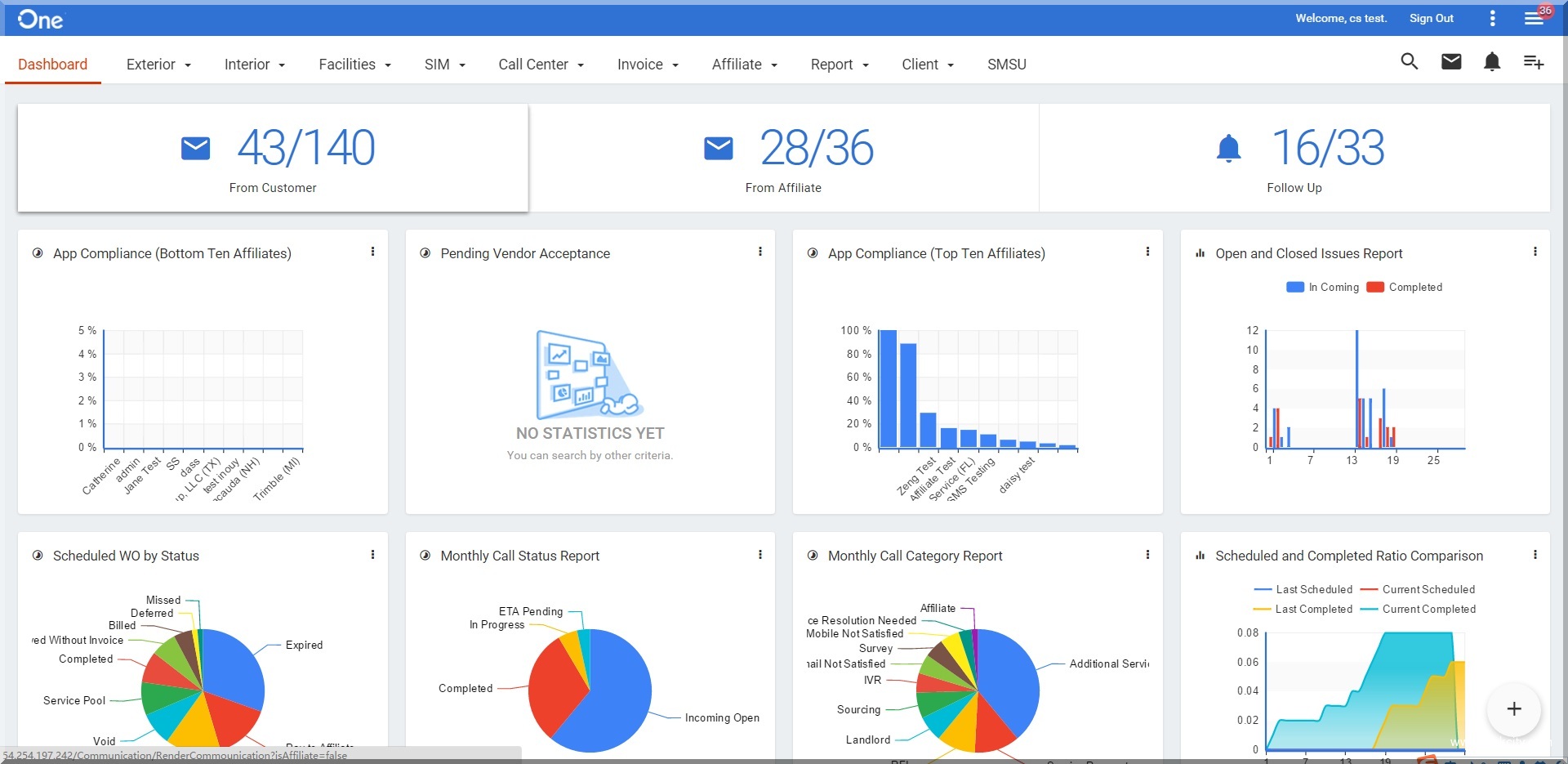Click the add-to-list playlist icon
Viewport: 1568px width, 764px height.
tap(1533, 62)
